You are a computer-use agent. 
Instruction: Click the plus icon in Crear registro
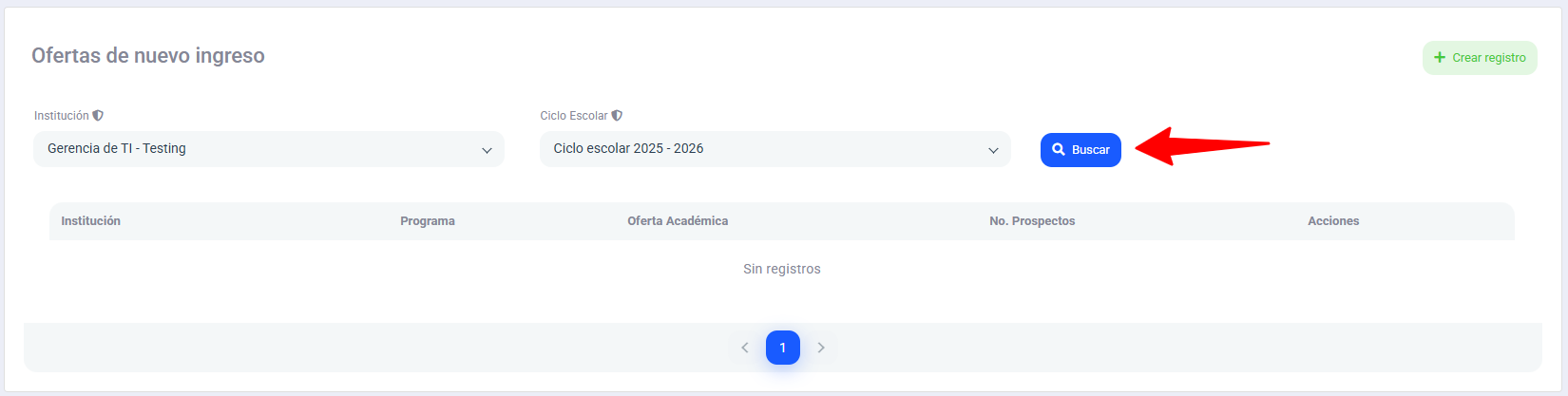[1440, 58]
